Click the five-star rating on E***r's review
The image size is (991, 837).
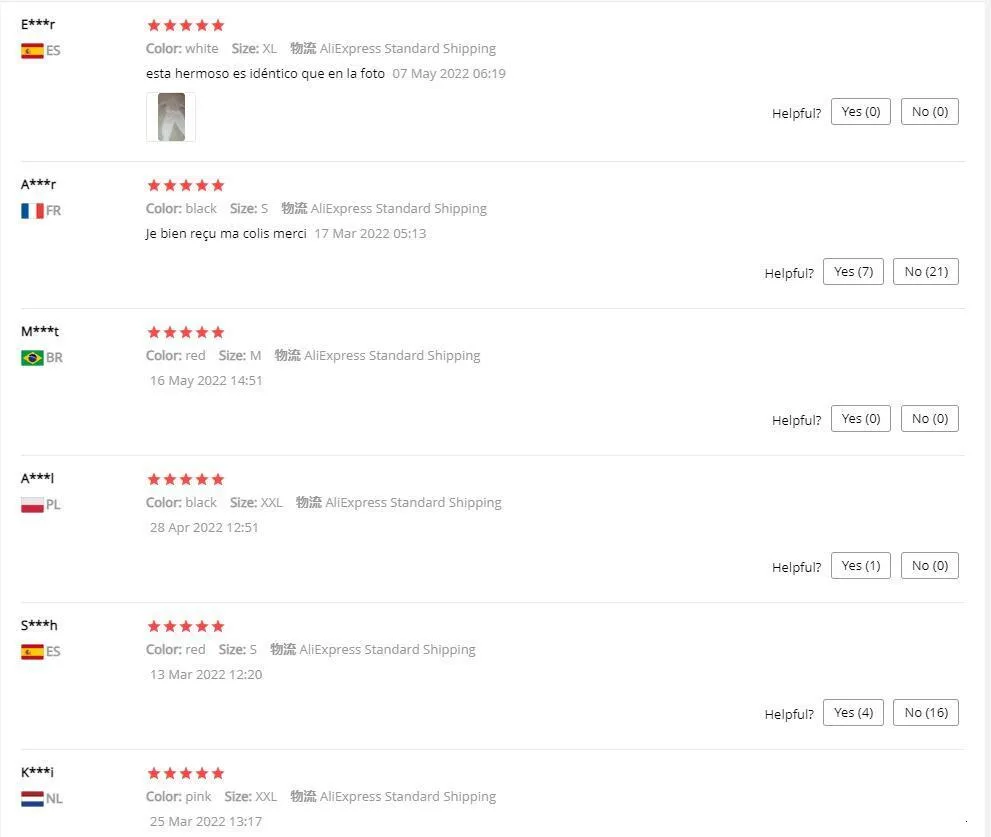click(185, 25)
